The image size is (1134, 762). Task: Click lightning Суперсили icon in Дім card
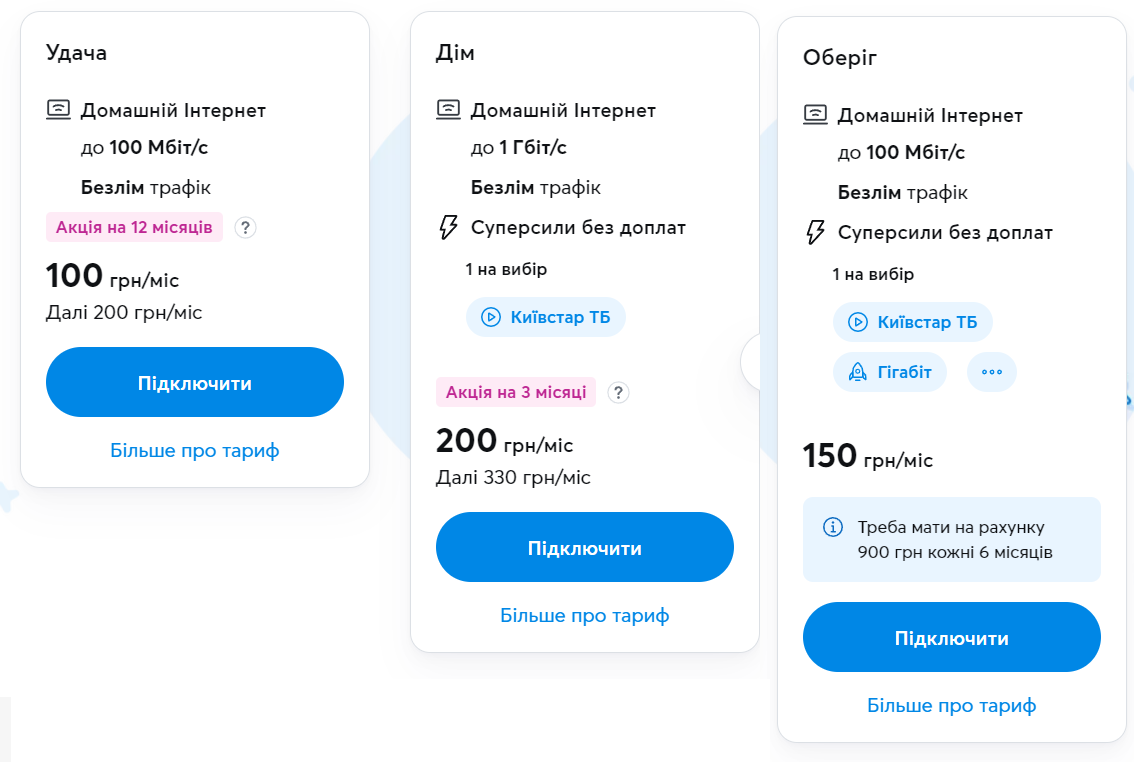tap(449, 227)
